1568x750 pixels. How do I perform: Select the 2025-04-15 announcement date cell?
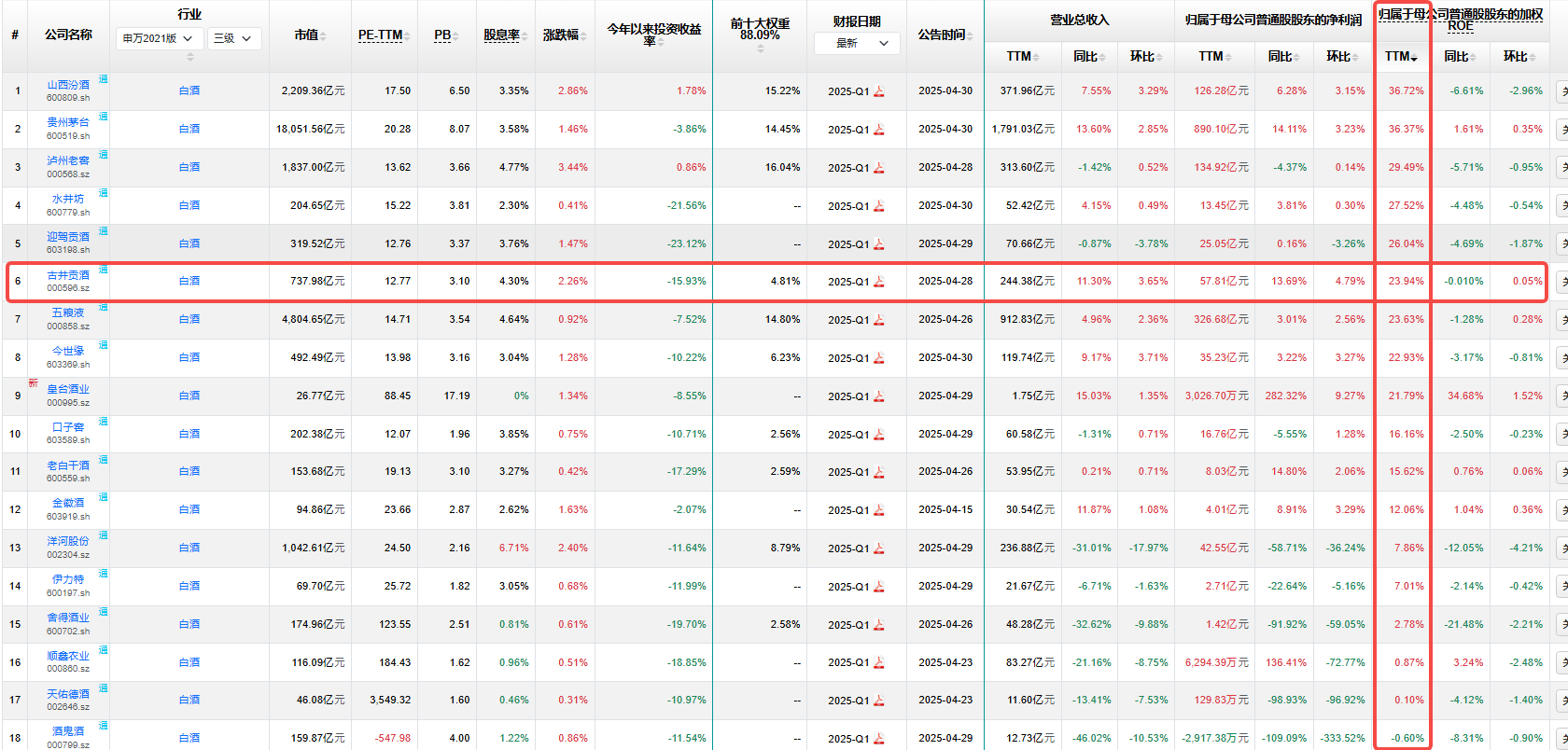click(945, 510)
